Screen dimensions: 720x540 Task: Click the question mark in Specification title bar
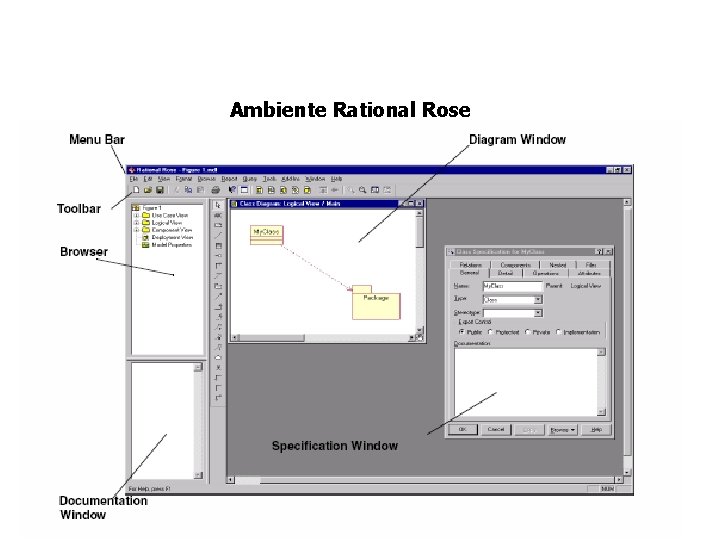coord(599,252)
